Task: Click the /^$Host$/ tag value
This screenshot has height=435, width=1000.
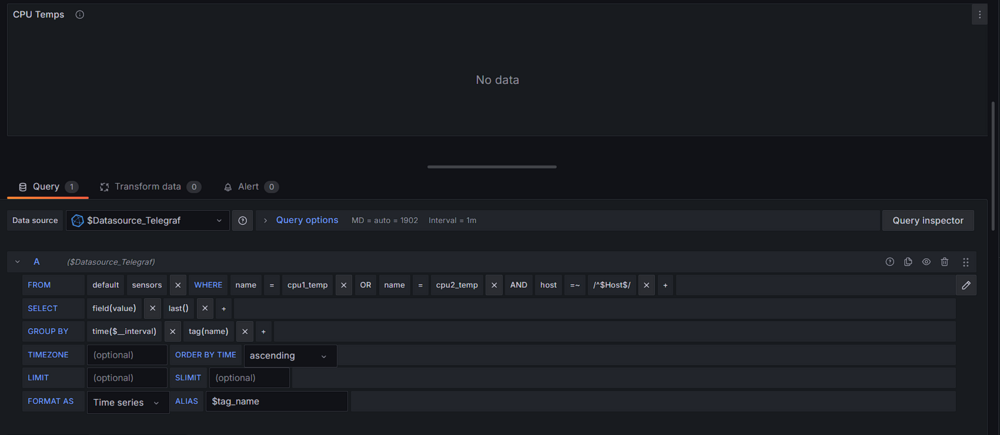Action: [x=612, y=285]
